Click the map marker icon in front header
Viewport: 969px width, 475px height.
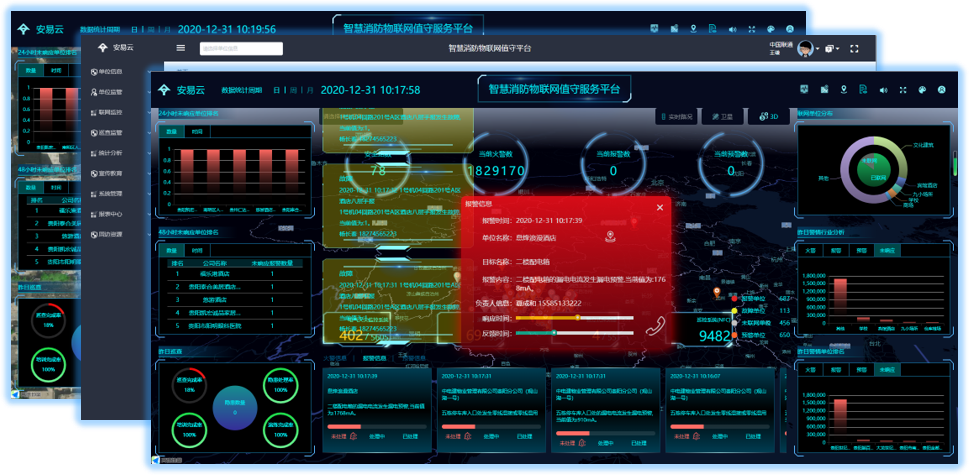(x=845, y=89)
